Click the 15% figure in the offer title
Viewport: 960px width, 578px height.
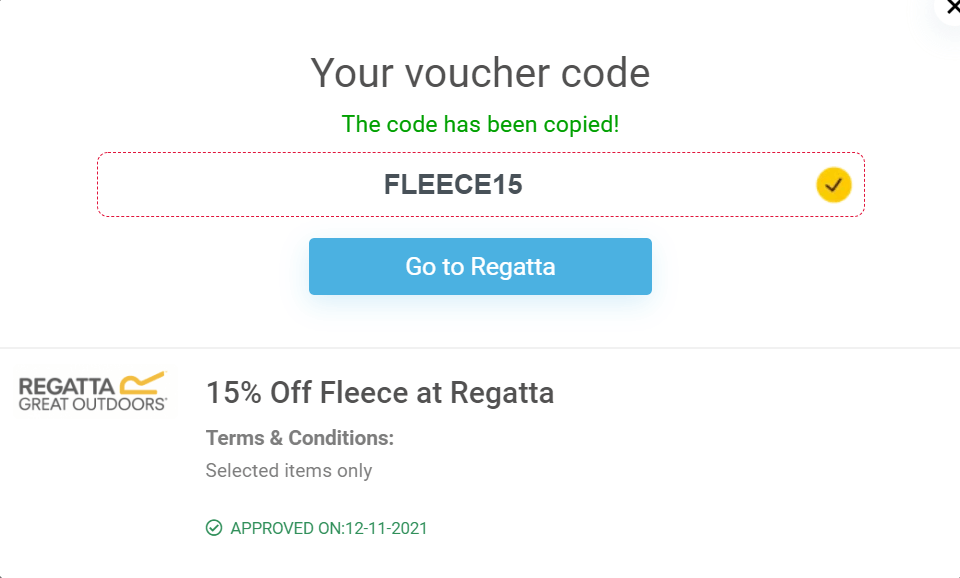point(234,392)
